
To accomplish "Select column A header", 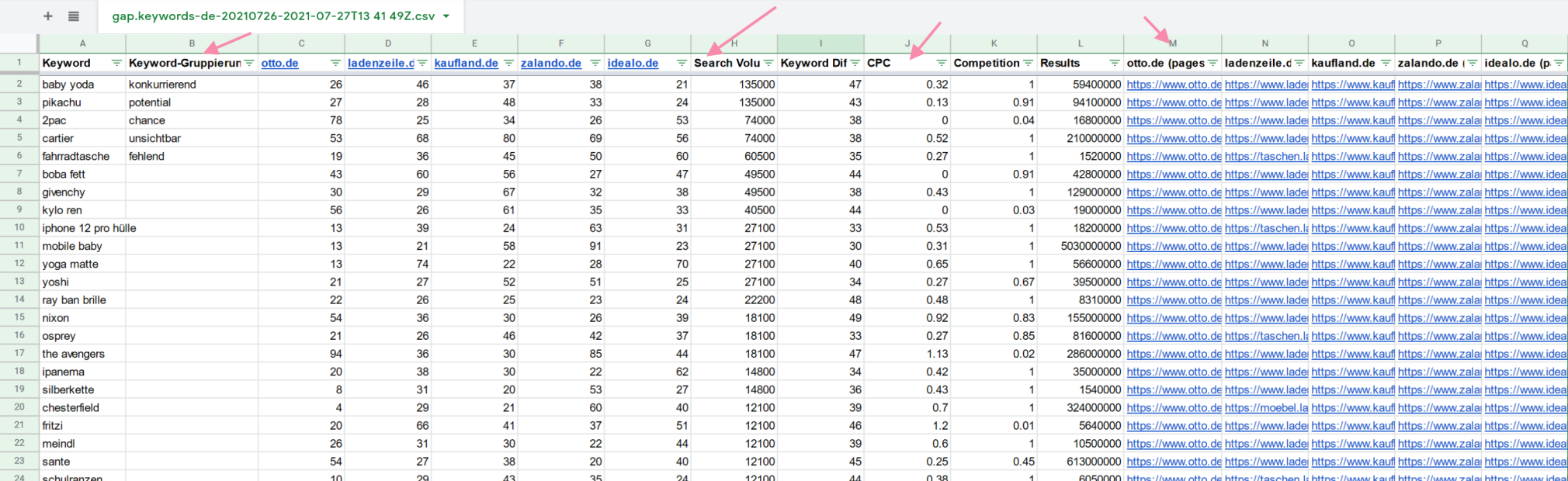I will [x=82, y=43].
